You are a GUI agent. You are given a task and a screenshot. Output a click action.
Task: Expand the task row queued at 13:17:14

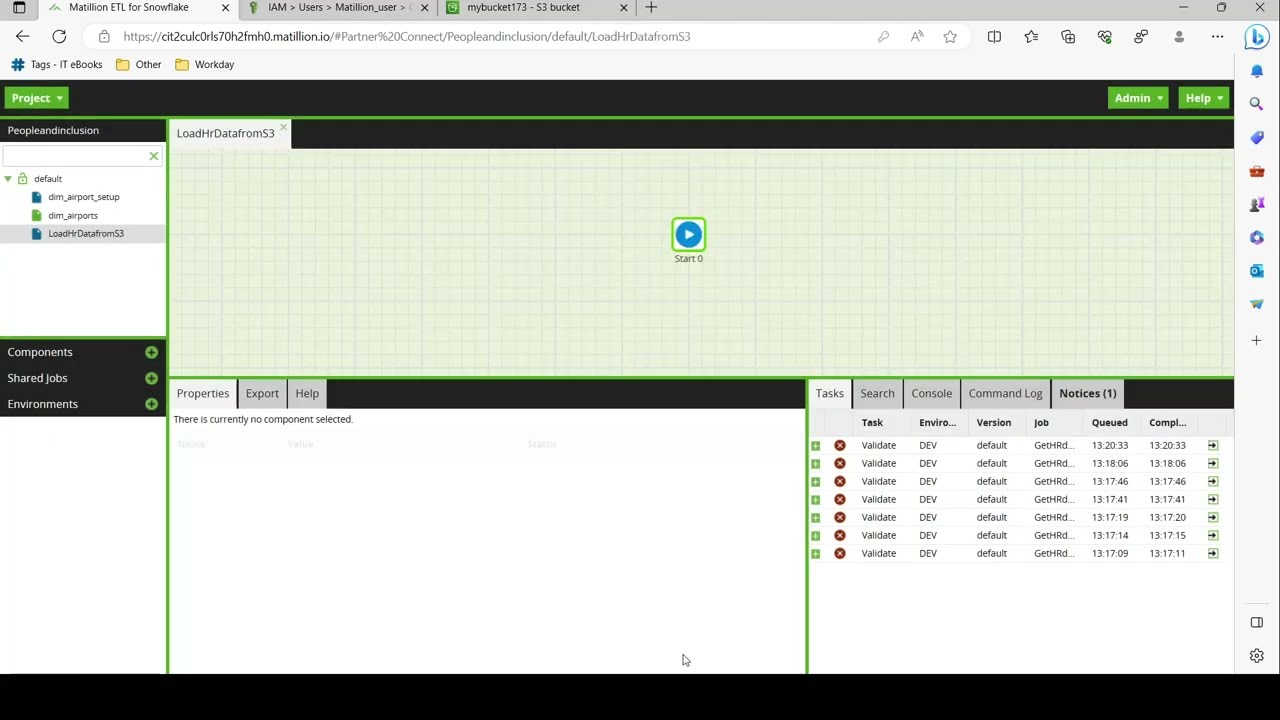point(816,536)
